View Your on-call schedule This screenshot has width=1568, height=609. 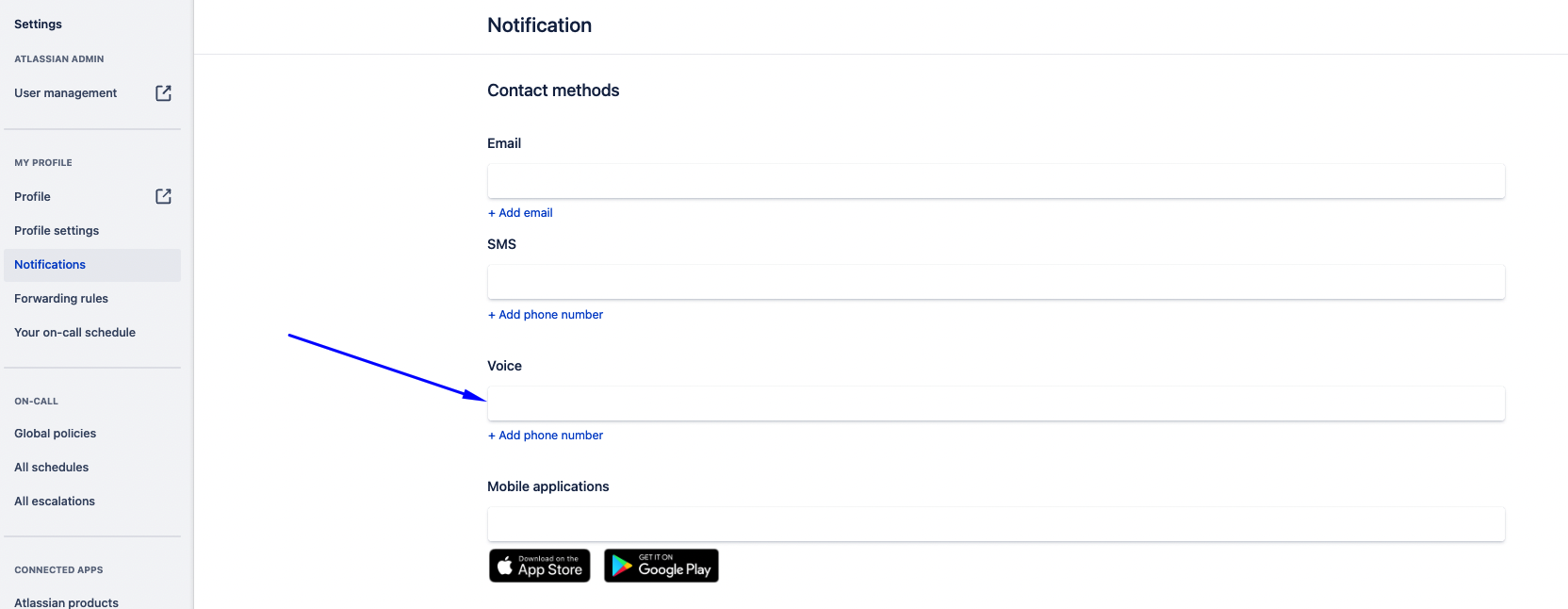point(74,332)
